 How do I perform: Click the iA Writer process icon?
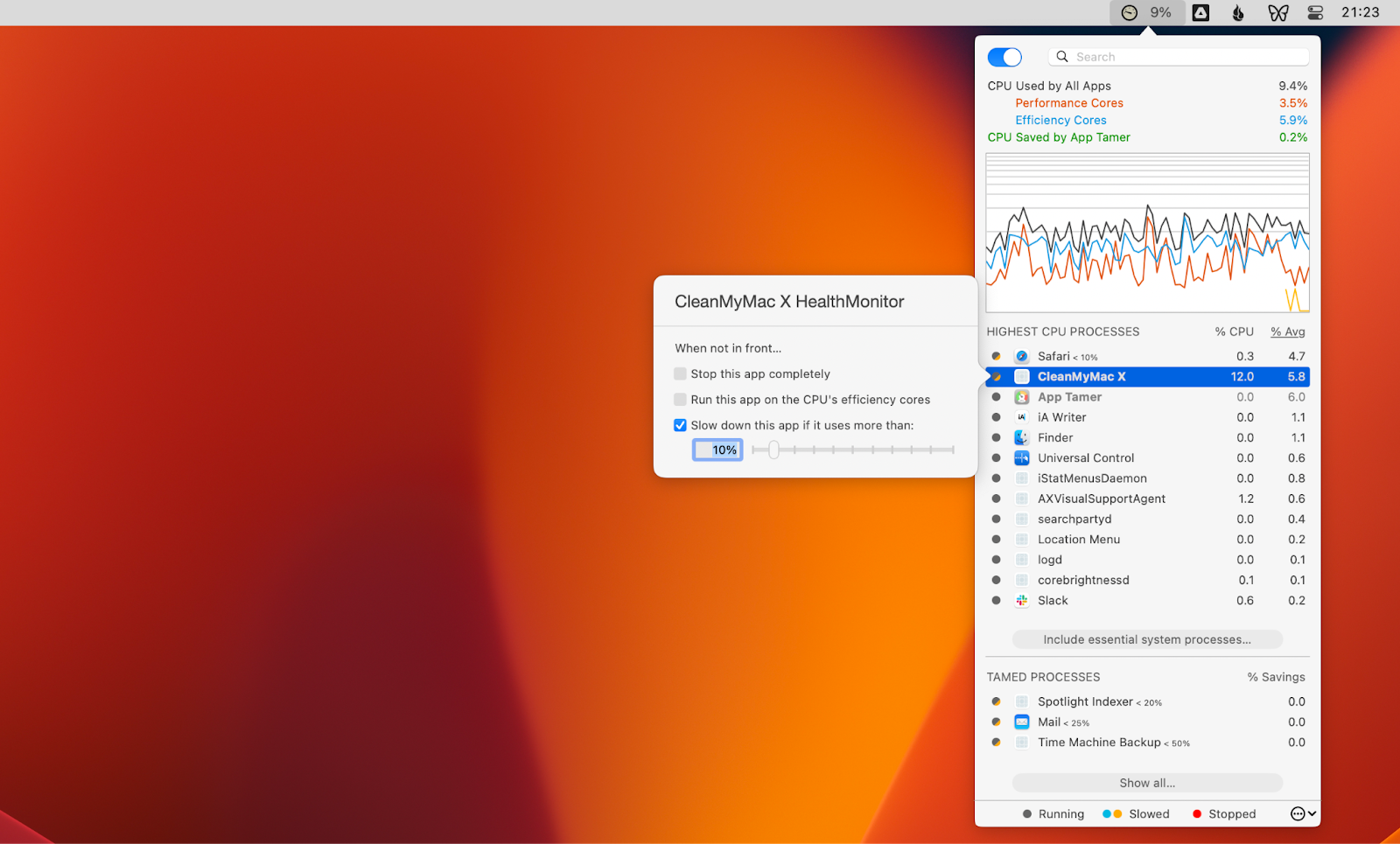tap(1021, 417)
